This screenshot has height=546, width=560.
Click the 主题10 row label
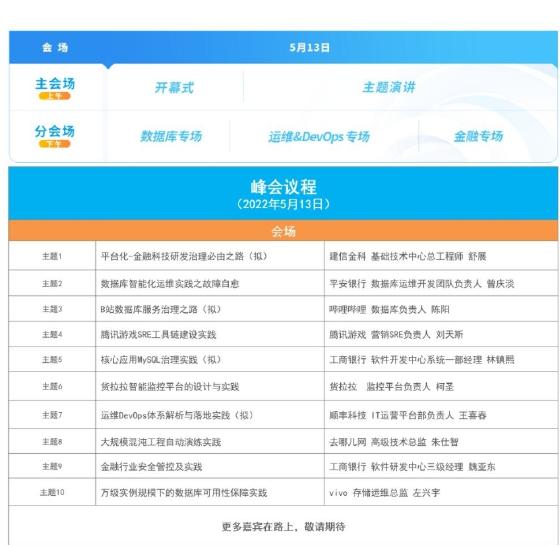(x=52, y=492)
